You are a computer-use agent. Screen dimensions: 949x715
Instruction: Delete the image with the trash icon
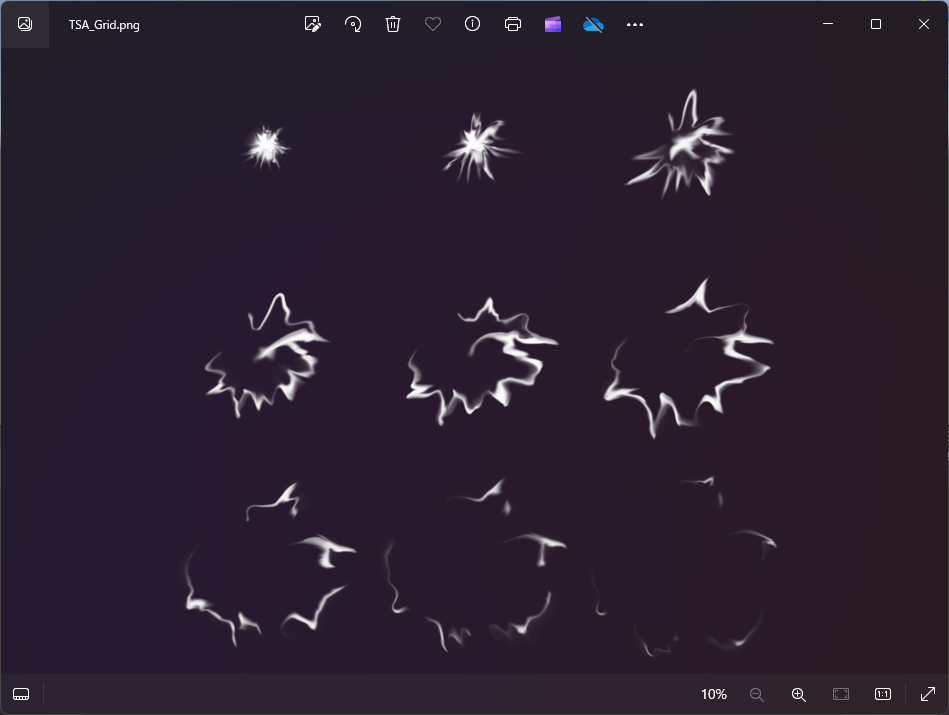pos(393,24)
